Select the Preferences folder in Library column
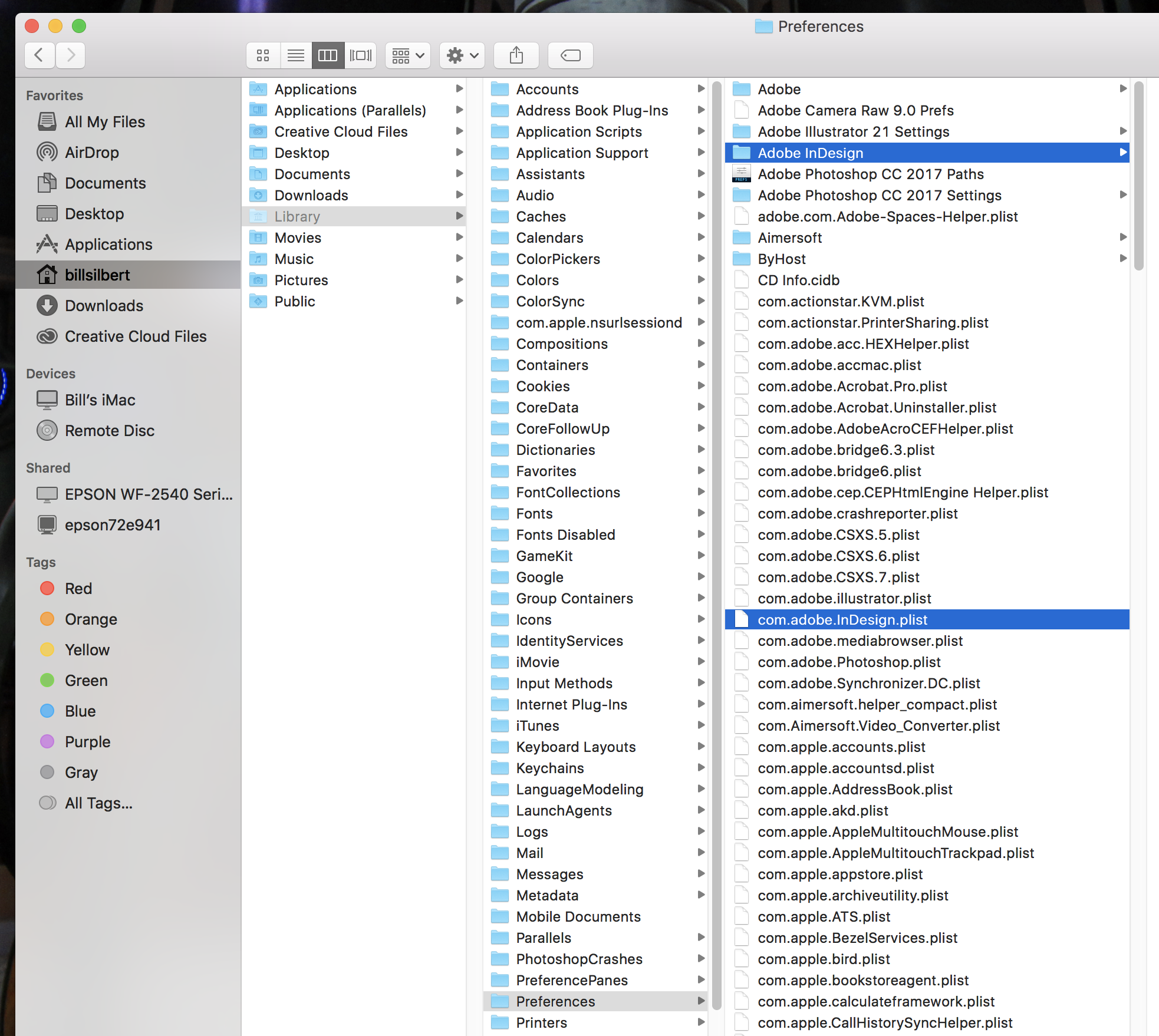Screen dimensions: 1159x1036 pyautogui.click(x=595, y=1001)
